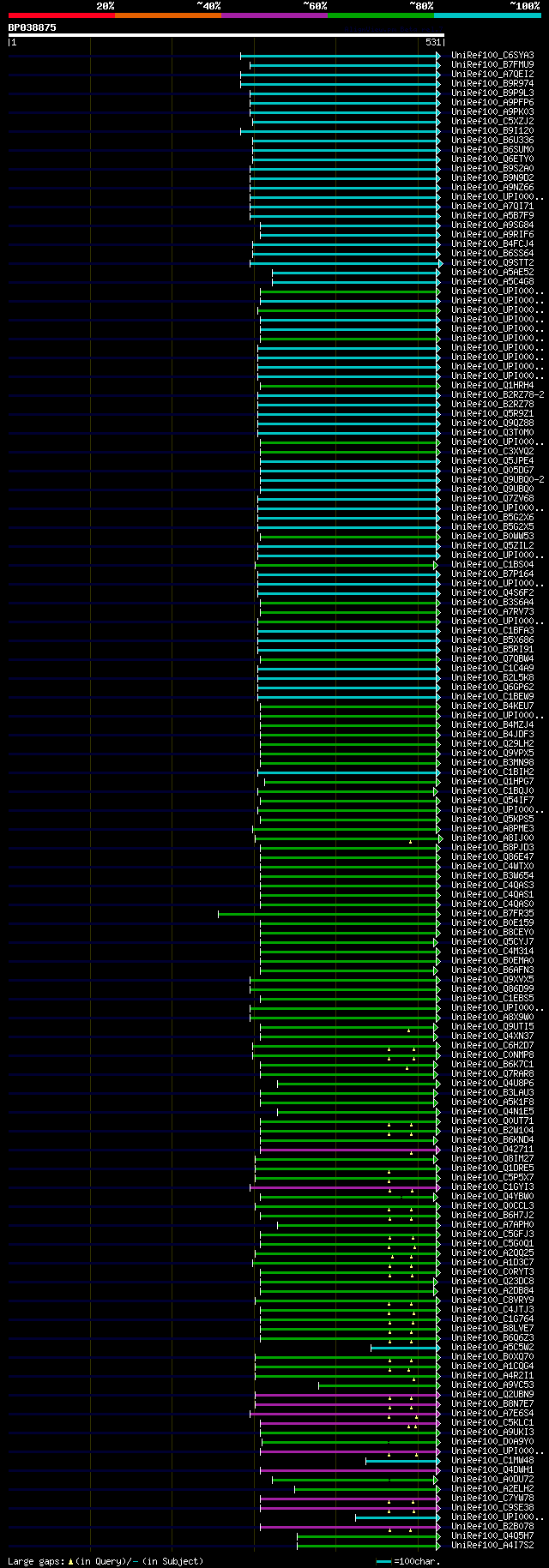Select the query name BP038875
This screenshot has width=549, height=1568.
[33, 27]
